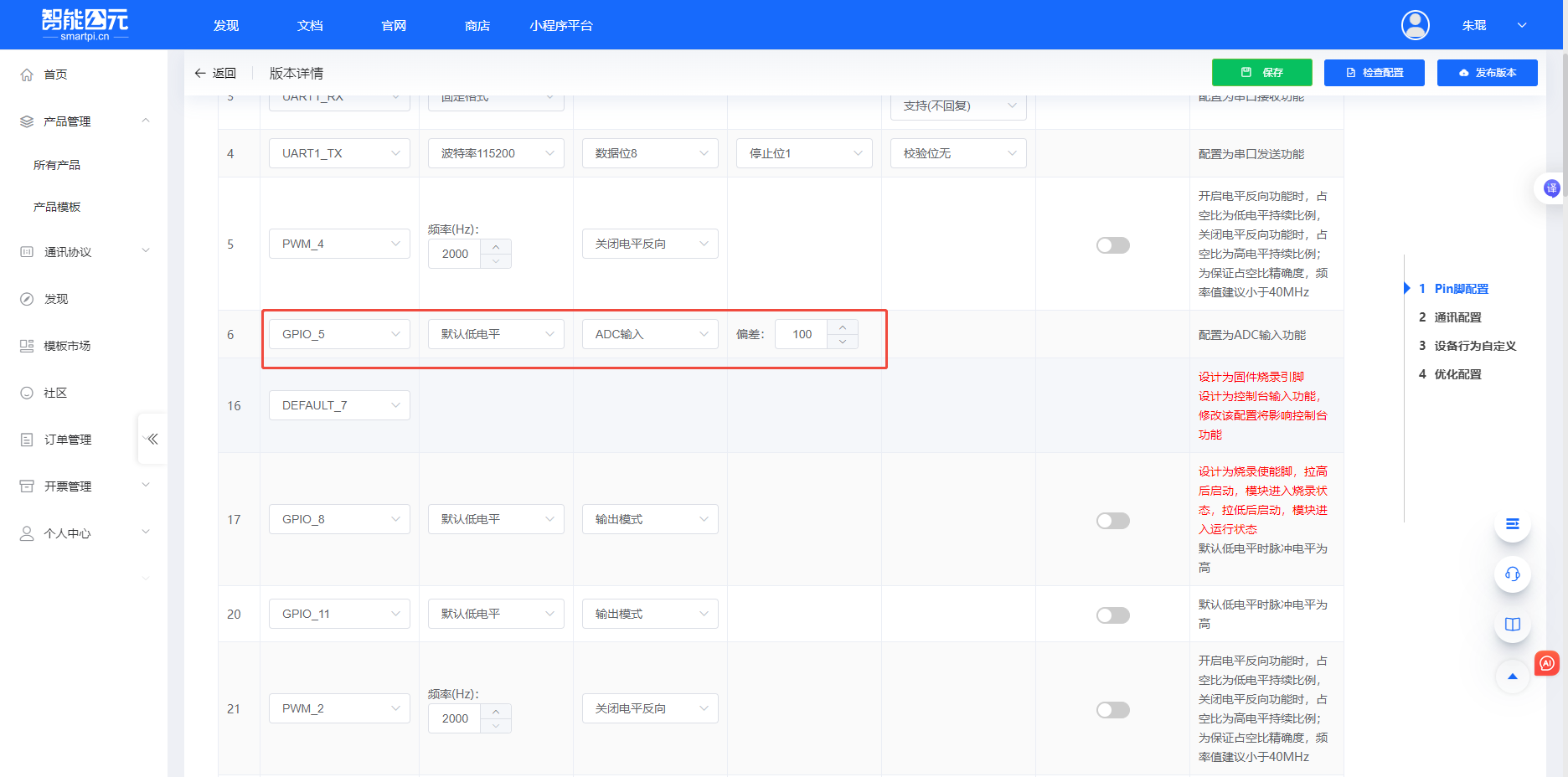Open the 波特率115200 dropdown
This screenshot has width=1568, height=777.
[495, 152]
